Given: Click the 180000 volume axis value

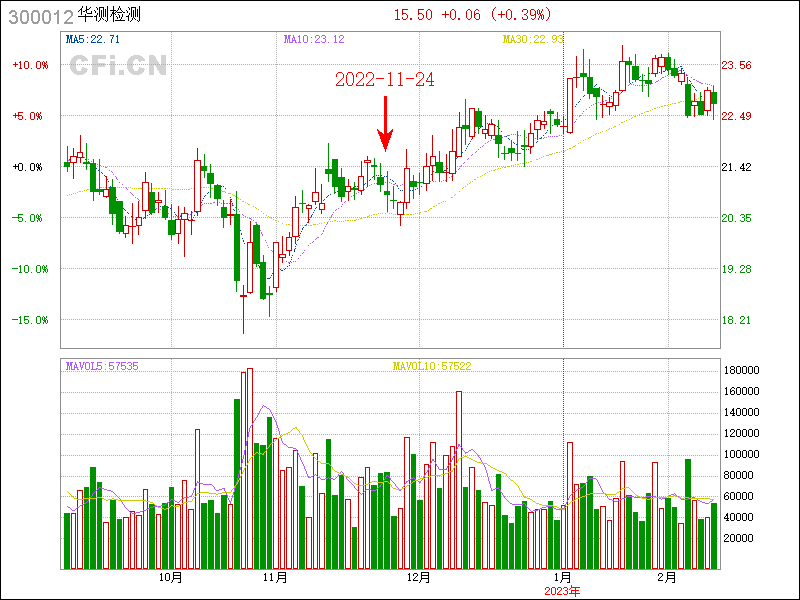Looking at the screenshot, I should pyautogui.click(x=742, y=370).
